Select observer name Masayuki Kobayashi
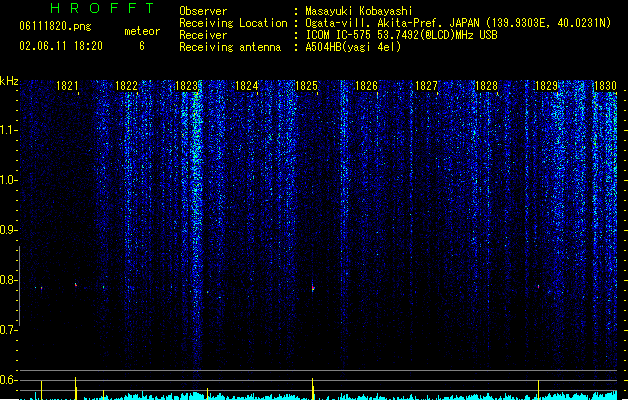Screen dimensions: 629x400 (359, 11)
